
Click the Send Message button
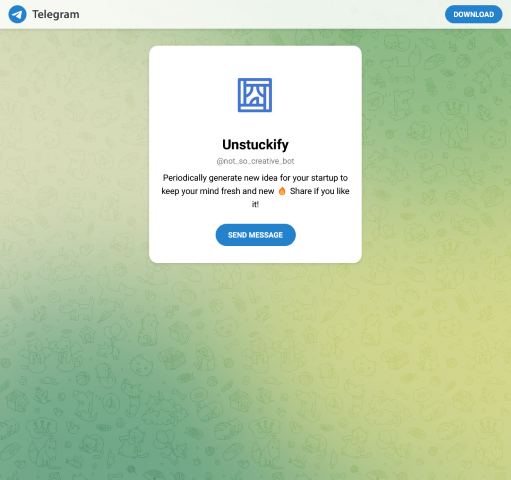tap(255, 235)
